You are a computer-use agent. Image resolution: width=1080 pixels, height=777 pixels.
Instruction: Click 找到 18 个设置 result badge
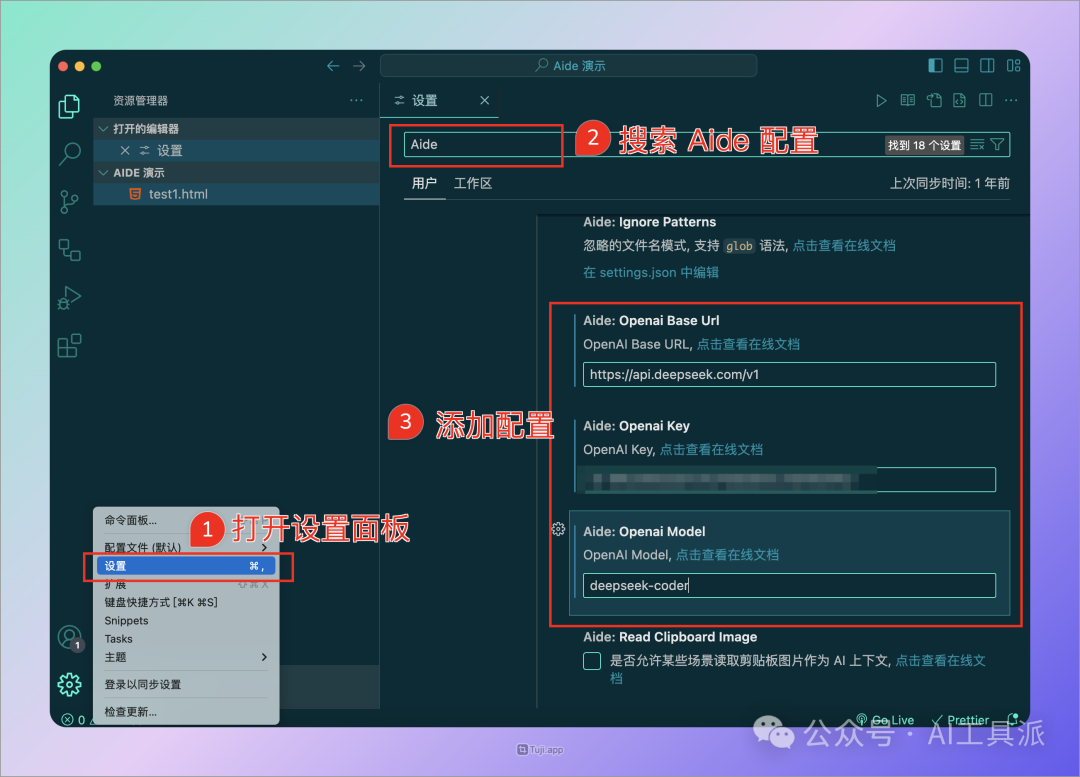pos(924,145)
